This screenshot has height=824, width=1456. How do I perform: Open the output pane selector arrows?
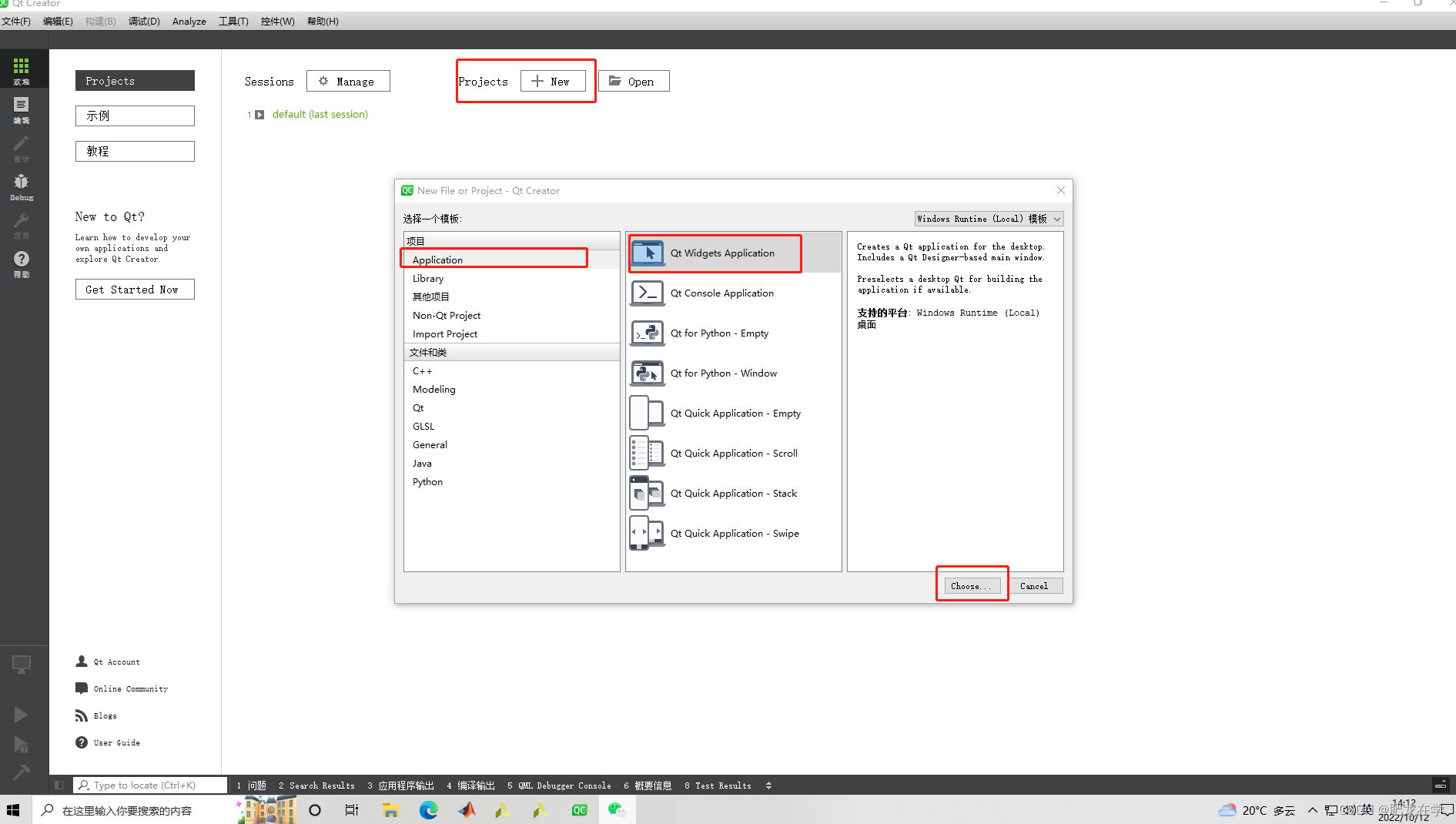768,785
